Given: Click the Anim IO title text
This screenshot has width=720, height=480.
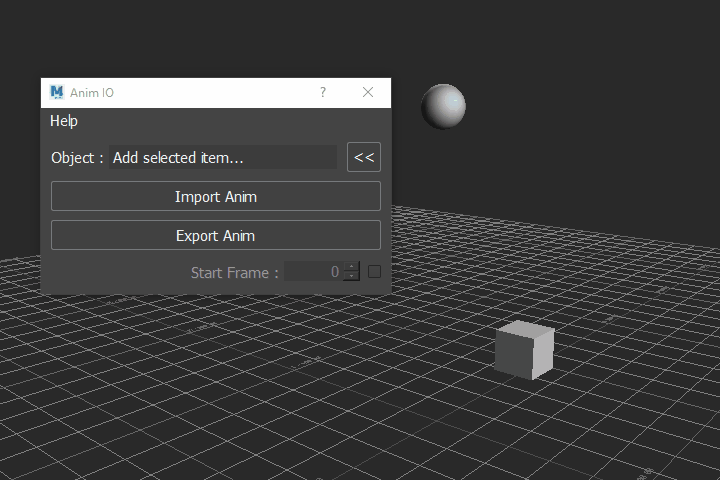Looking at the screenshot, I should (x=92, y=93).
